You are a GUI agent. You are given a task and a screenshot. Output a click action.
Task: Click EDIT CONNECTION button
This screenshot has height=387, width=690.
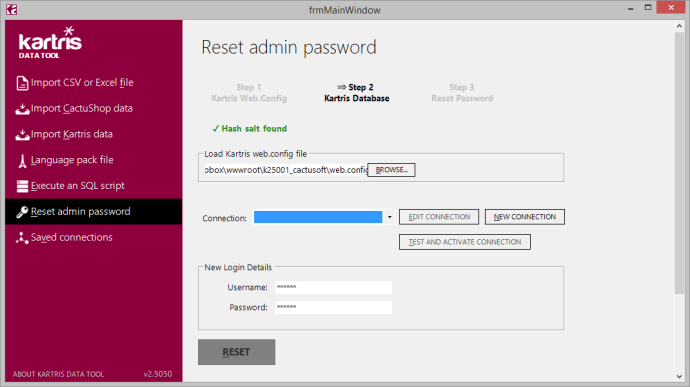[439, 217]
